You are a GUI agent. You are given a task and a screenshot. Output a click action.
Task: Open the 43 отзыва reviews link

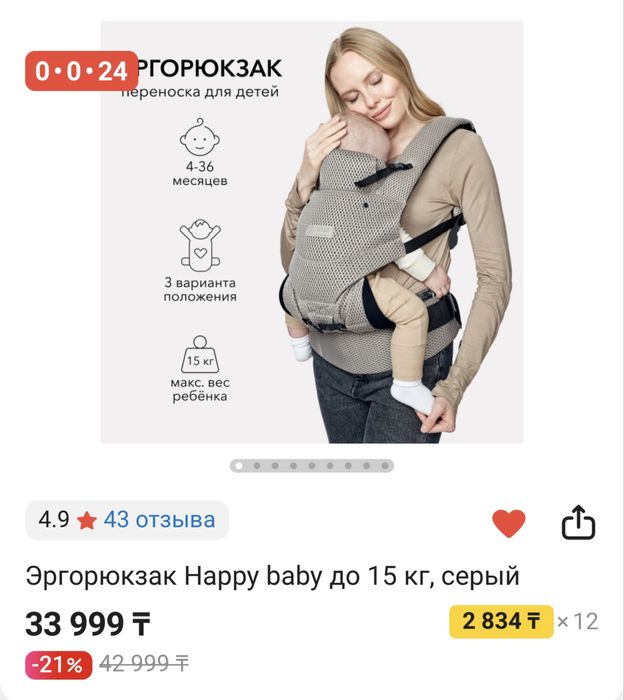click(159, 520)
